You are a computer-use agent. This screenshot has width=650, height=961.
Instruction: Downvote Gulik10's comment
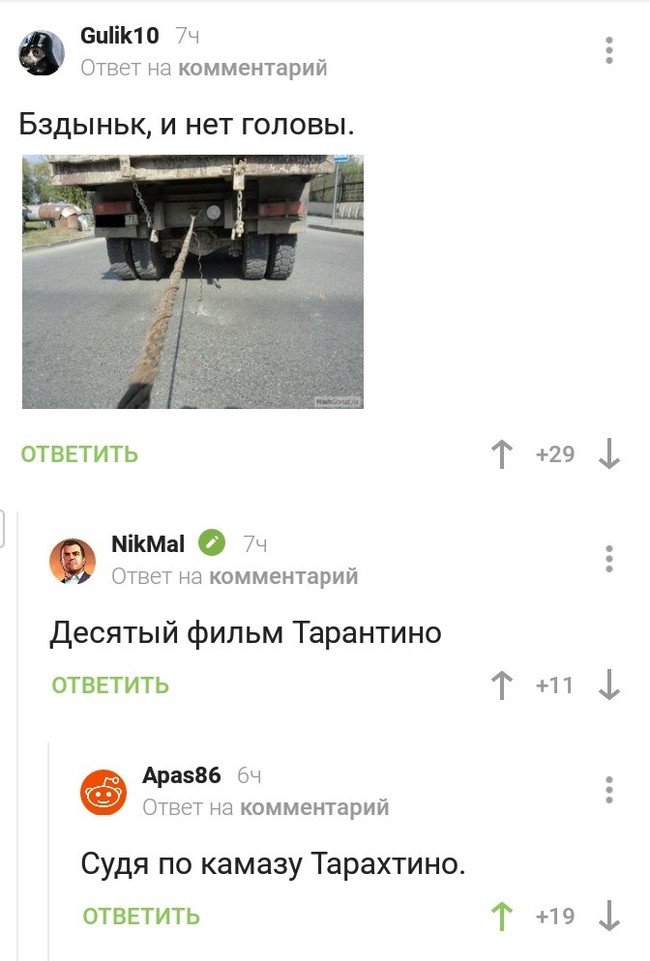609,454
